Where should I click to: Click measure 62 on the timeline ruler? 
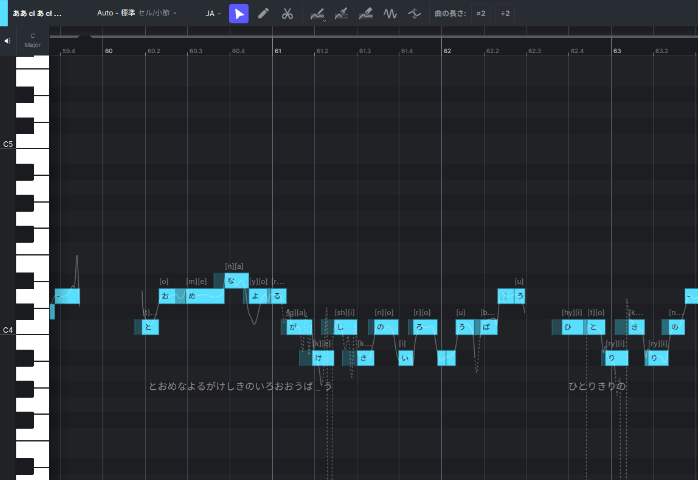448,50
